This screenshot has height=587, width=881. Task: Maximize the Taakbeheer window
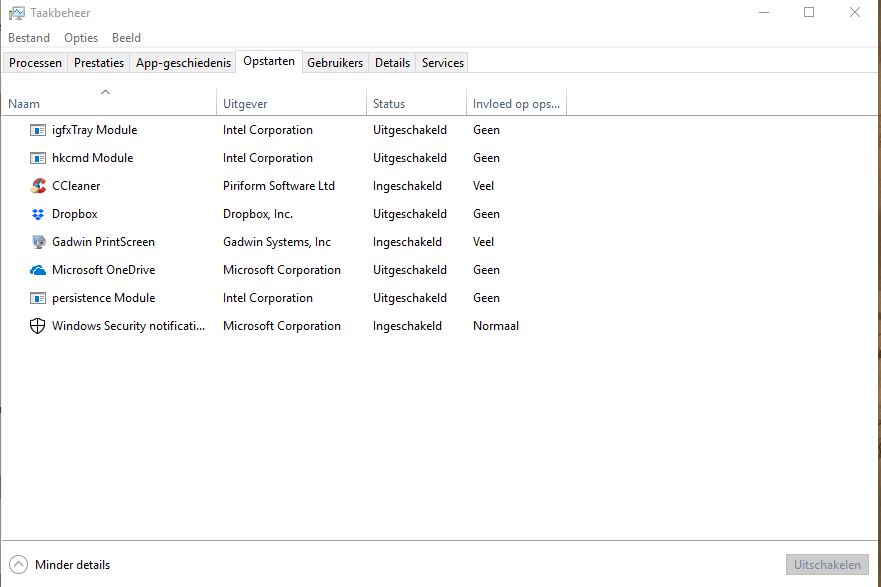pyautogui.click(x=809, y=12)
